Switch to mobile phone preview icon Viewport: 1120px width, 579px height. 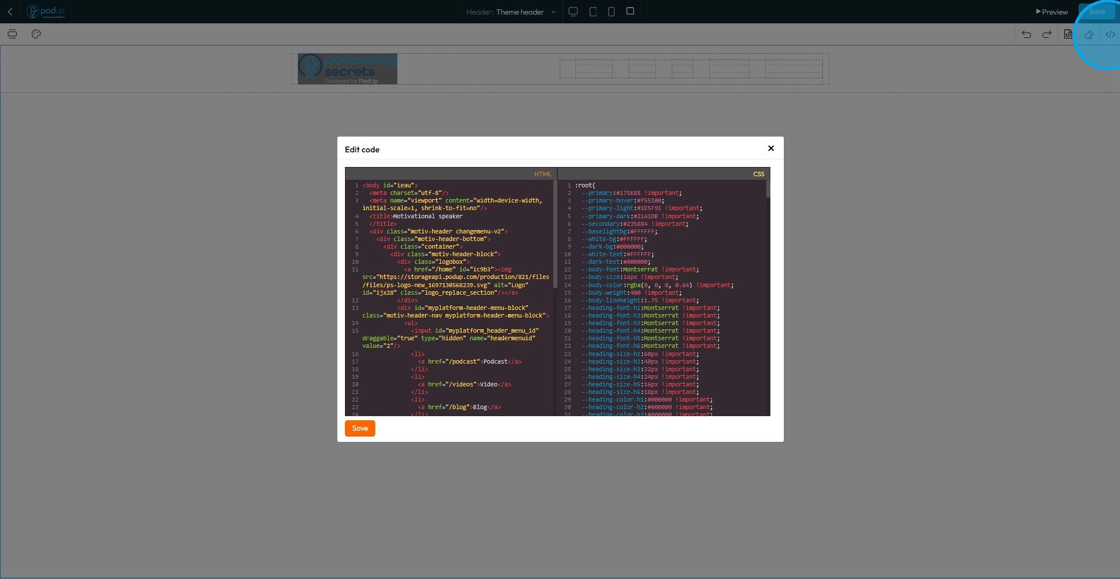(x=611, y=12)
